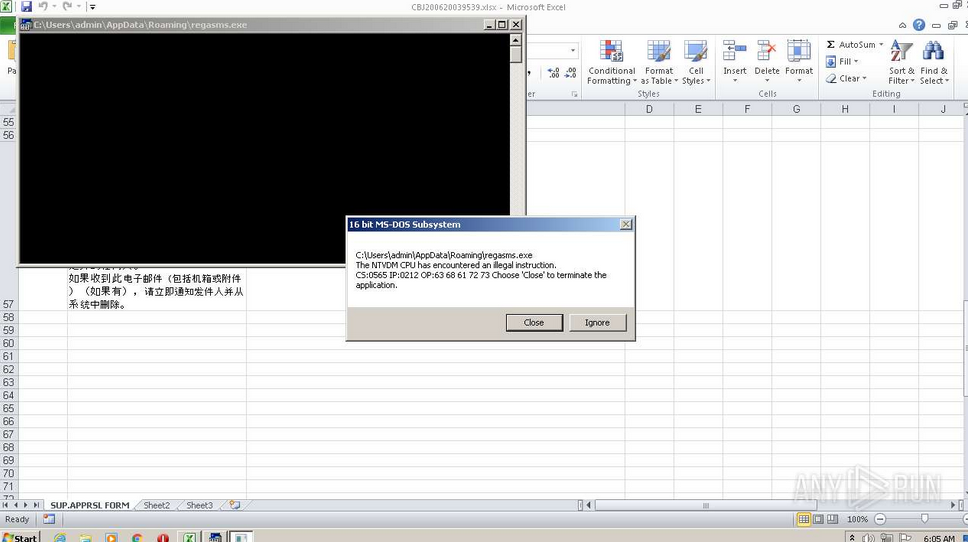
Task: Click Excel taskbar button
Action: (x=189, y=538)
